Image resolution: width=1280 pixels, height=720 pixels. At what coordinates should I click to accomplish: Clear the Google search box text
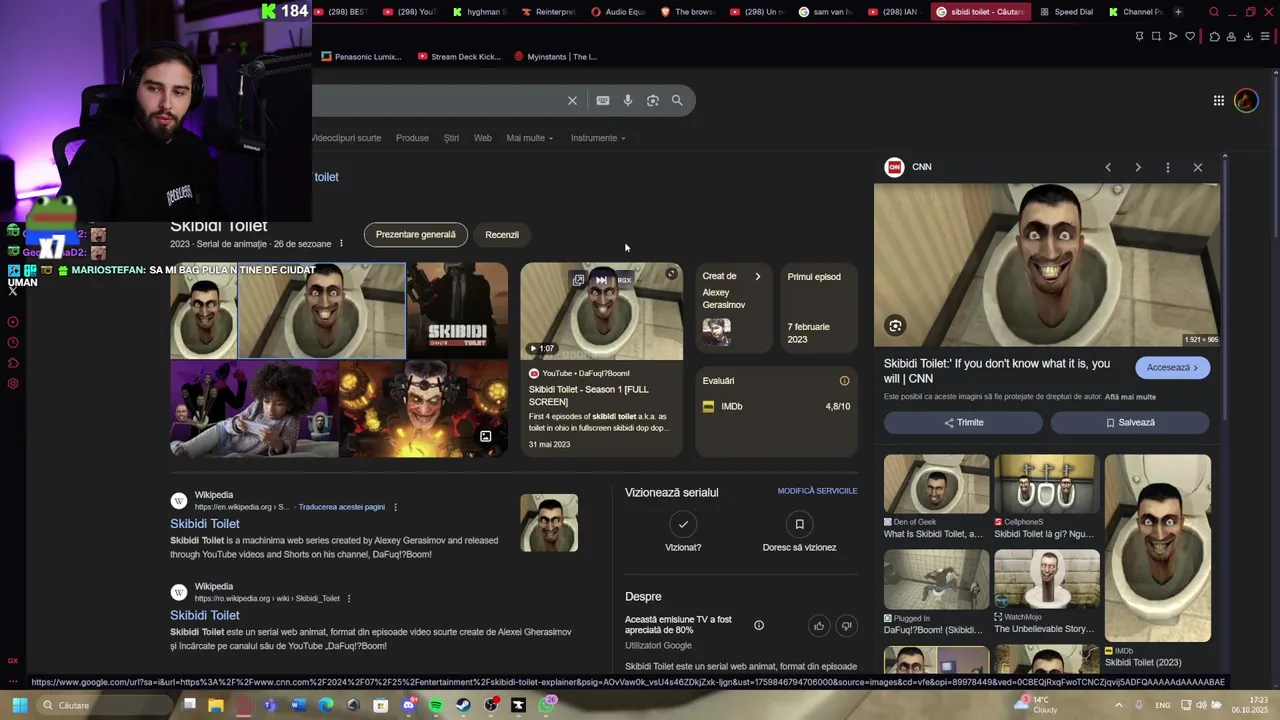(x=572, y=100)
